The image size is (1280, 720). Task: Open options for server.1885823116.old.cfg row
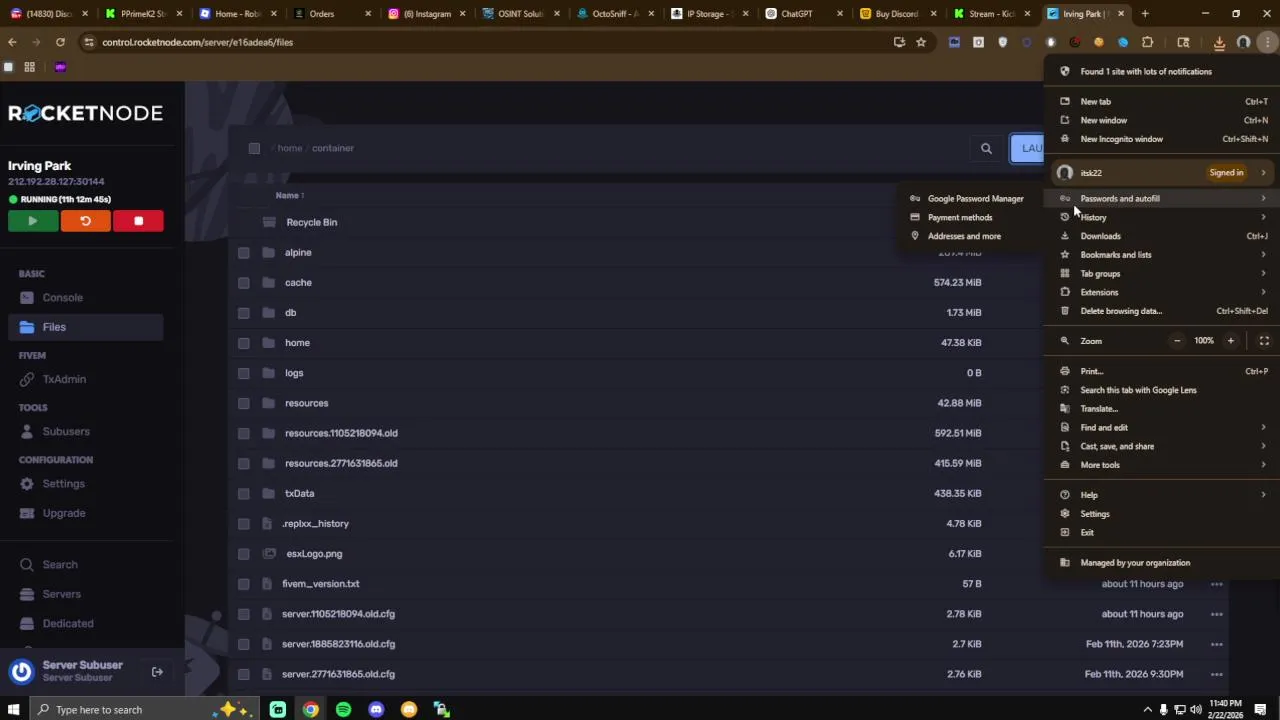1216,644
